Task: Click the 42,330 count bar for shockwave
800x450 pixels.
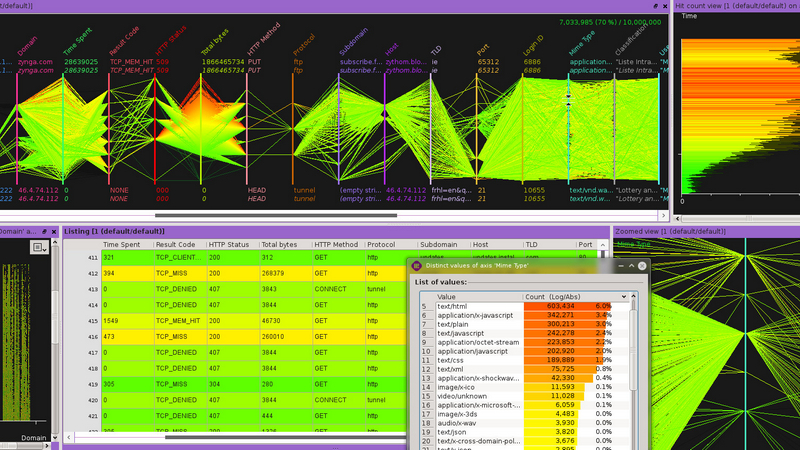Action: coord(559,378)
